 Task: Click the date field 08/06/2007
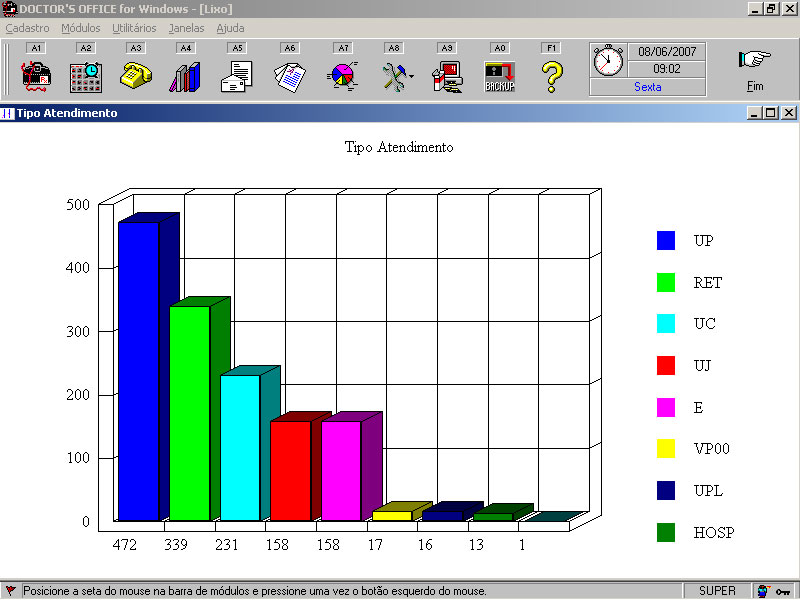coord(667,52)
